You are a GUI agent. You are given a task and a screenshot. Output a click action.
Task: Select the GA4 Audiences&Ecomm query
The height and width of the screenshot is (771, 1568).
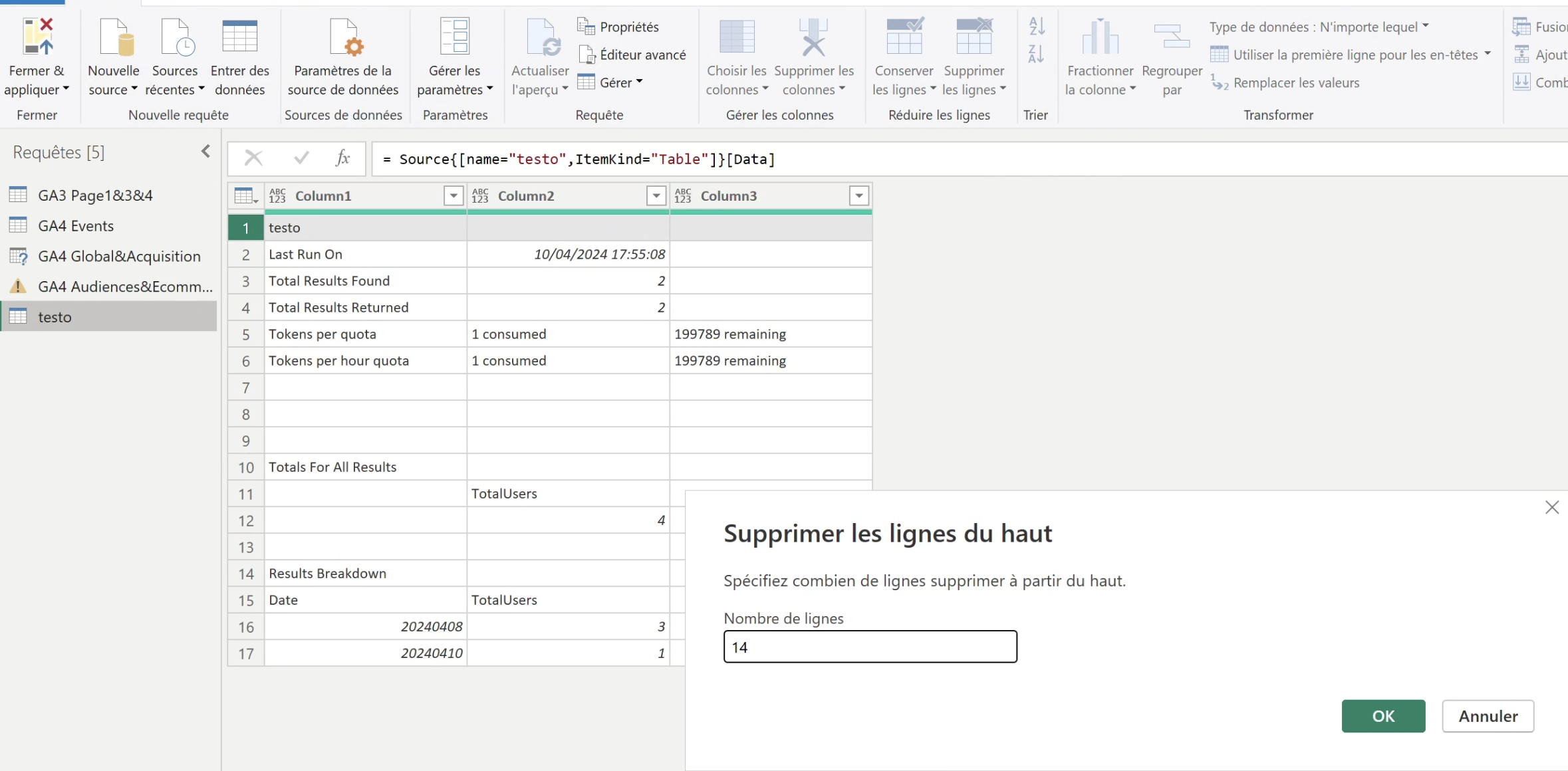click(124, 286)
